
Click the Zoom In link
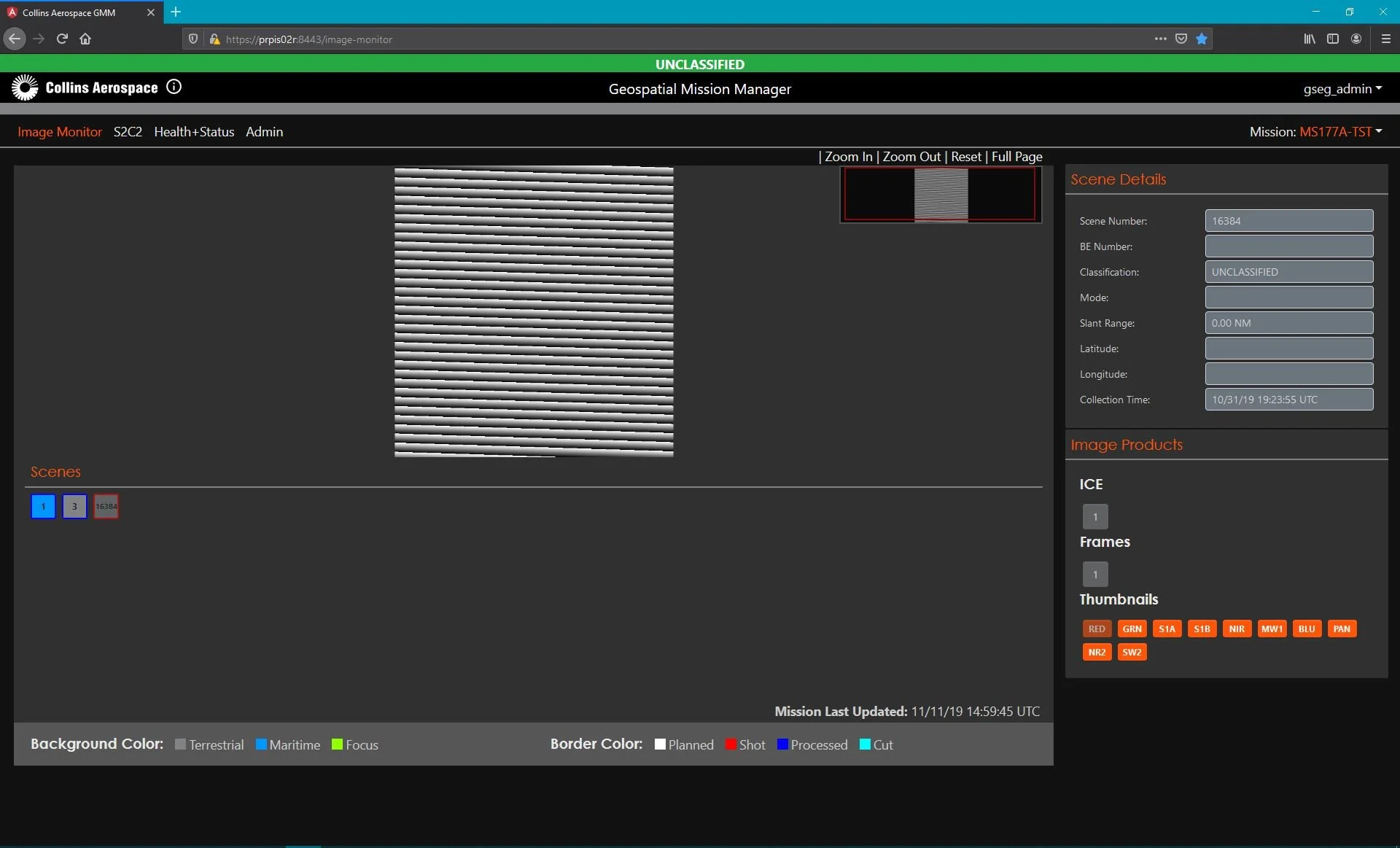848,156
